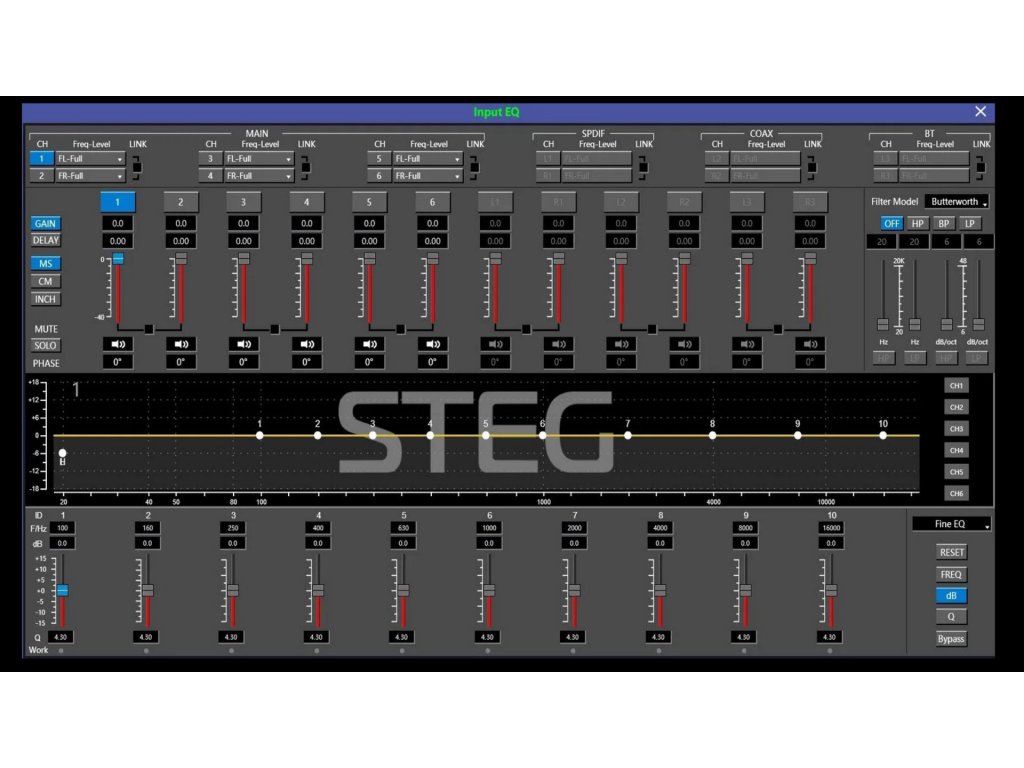Open channel 4 Freq-Level dropdown
This screenshot has height=768, width=1024.
[x=259, y=176]
